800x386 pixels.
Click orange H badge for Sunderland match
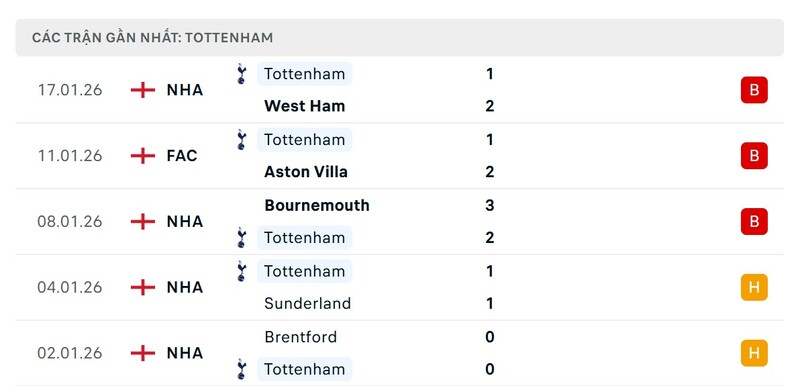754,287
